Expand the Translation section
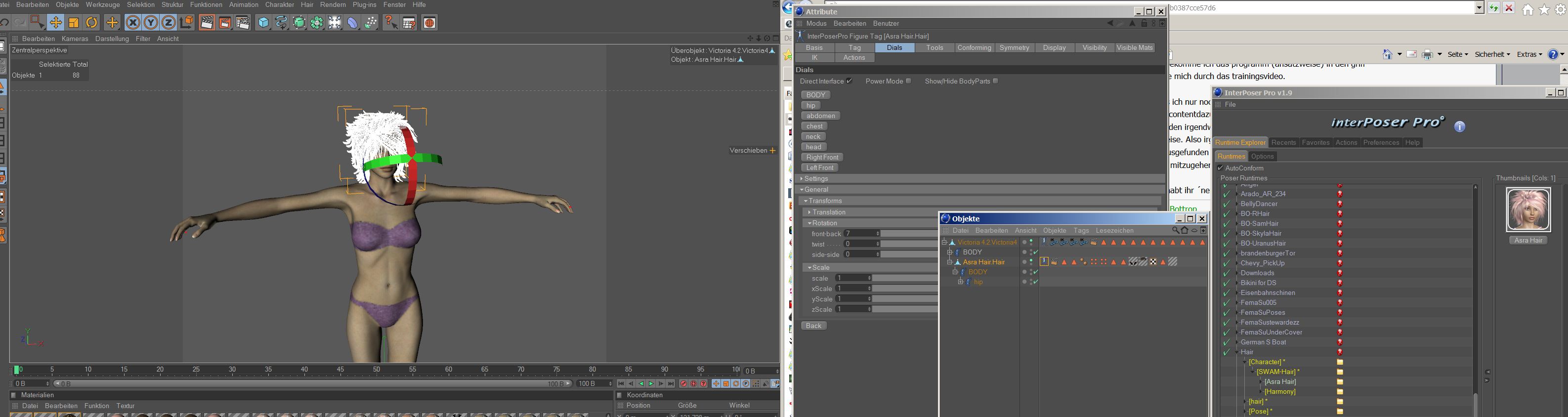 [809, 212]
